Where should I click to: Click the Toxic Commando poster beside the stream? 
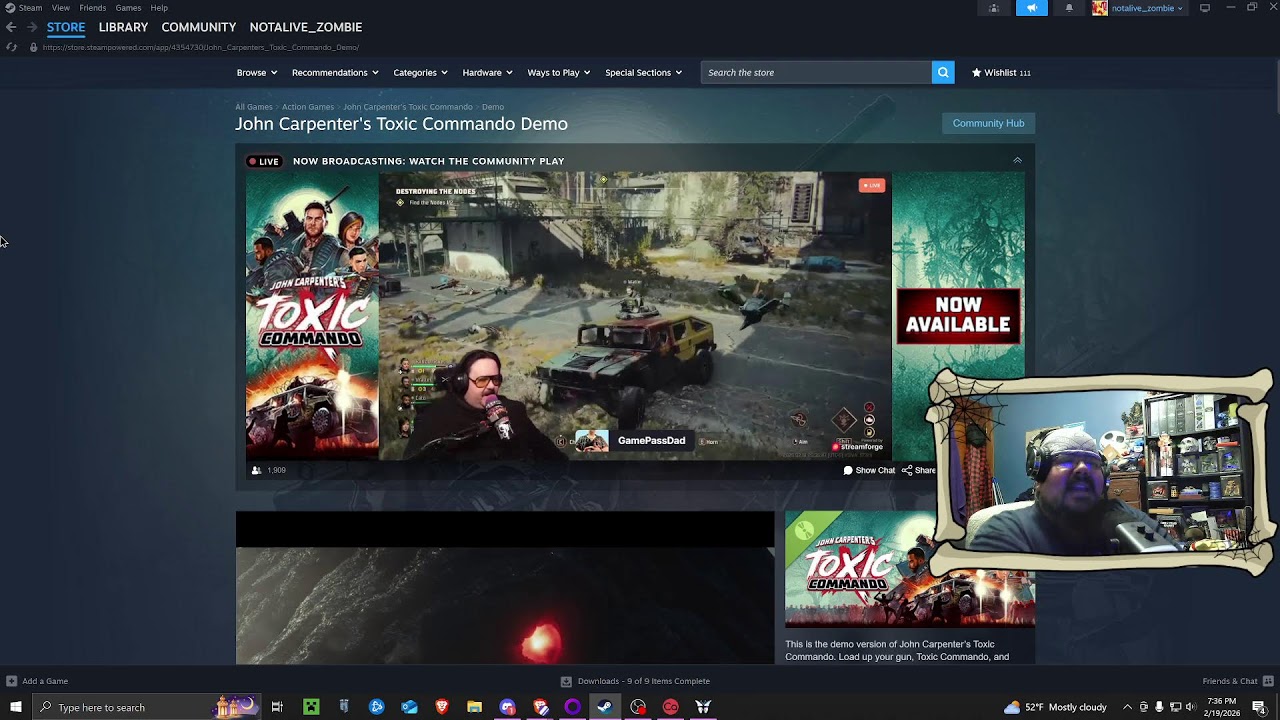(x=312, y=316)
